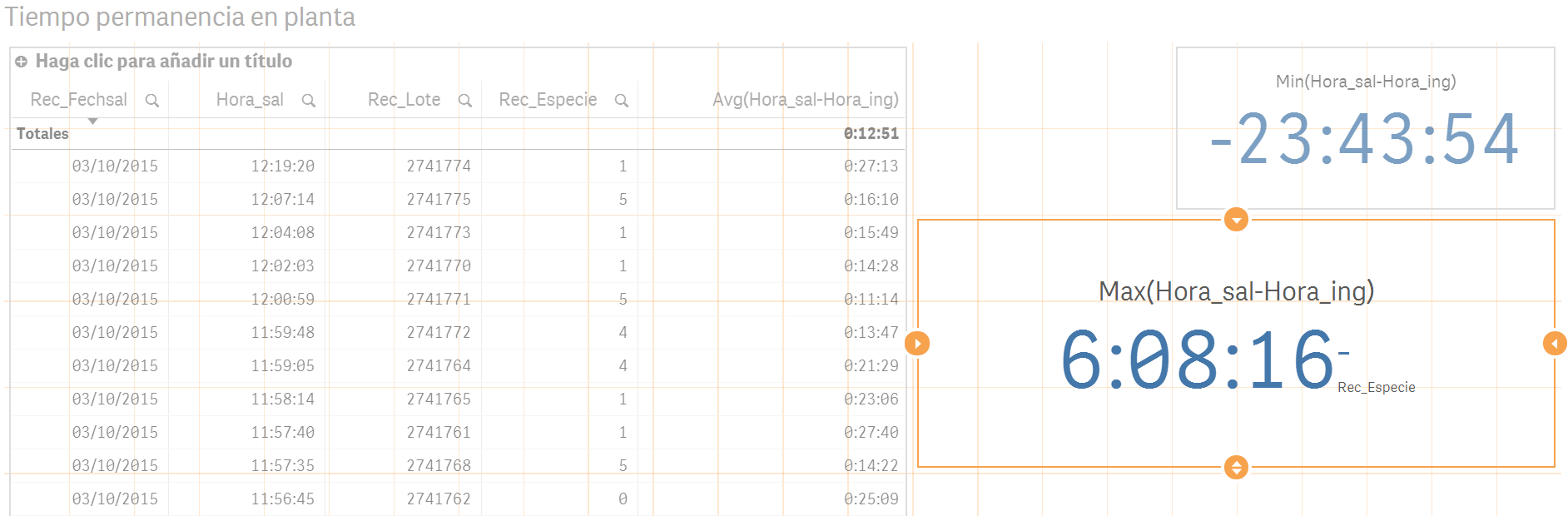
Task: Click 'Haga clic para añadir un título'
Action: (x=164, y=62)
